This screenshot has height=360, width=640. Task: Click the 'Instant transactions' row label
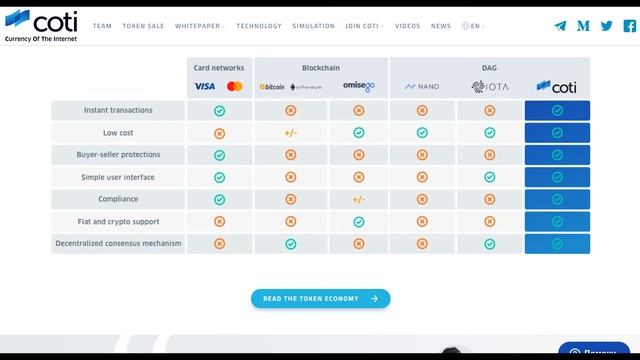[x=118, y=110]
